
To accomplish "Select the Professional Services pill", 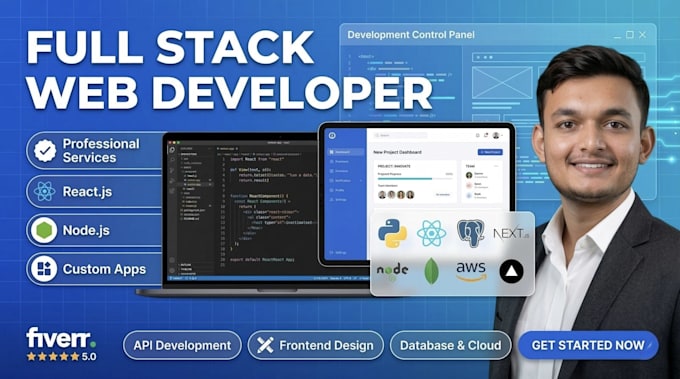I will point(95,150).
